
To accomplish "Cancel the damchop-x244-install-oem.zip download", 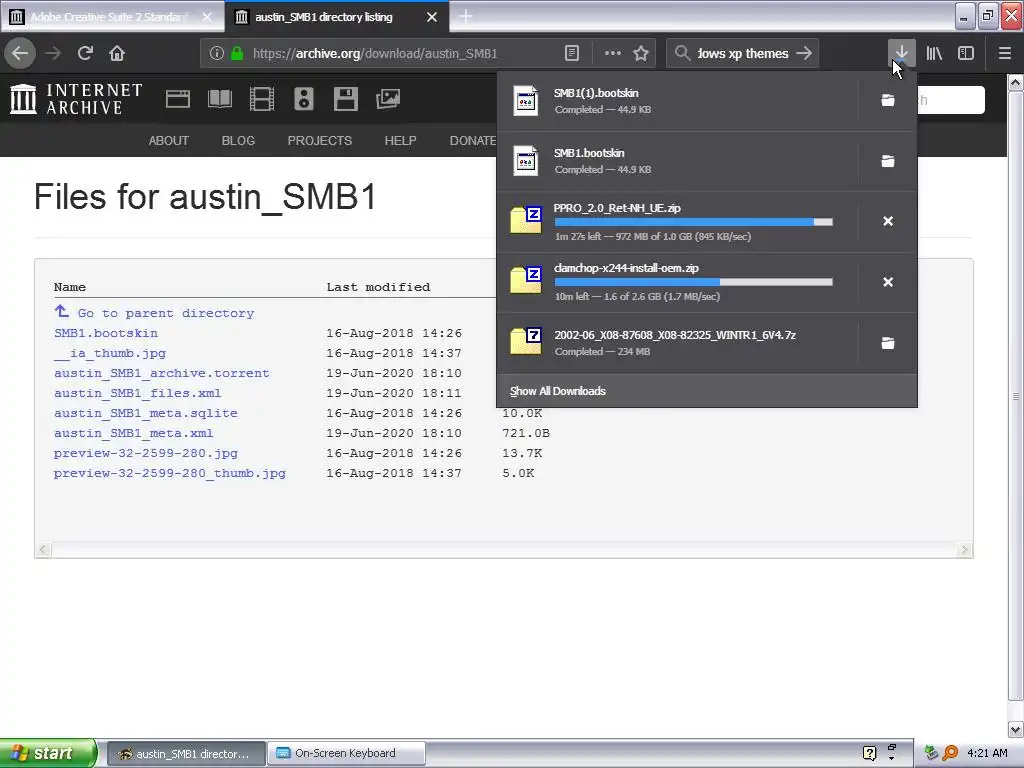I will 888,281.
